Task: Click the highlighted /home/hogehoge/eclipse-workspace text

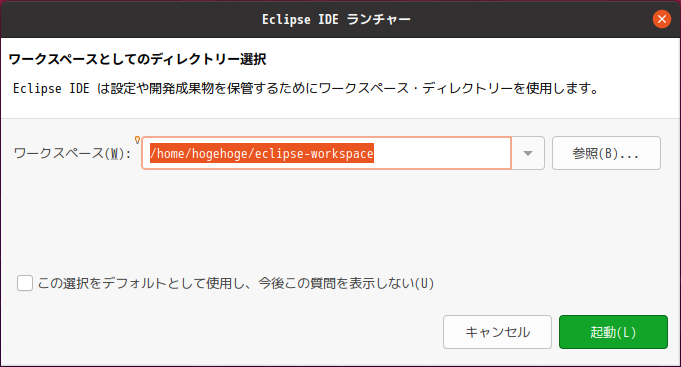Action: [x=262, y=153]
